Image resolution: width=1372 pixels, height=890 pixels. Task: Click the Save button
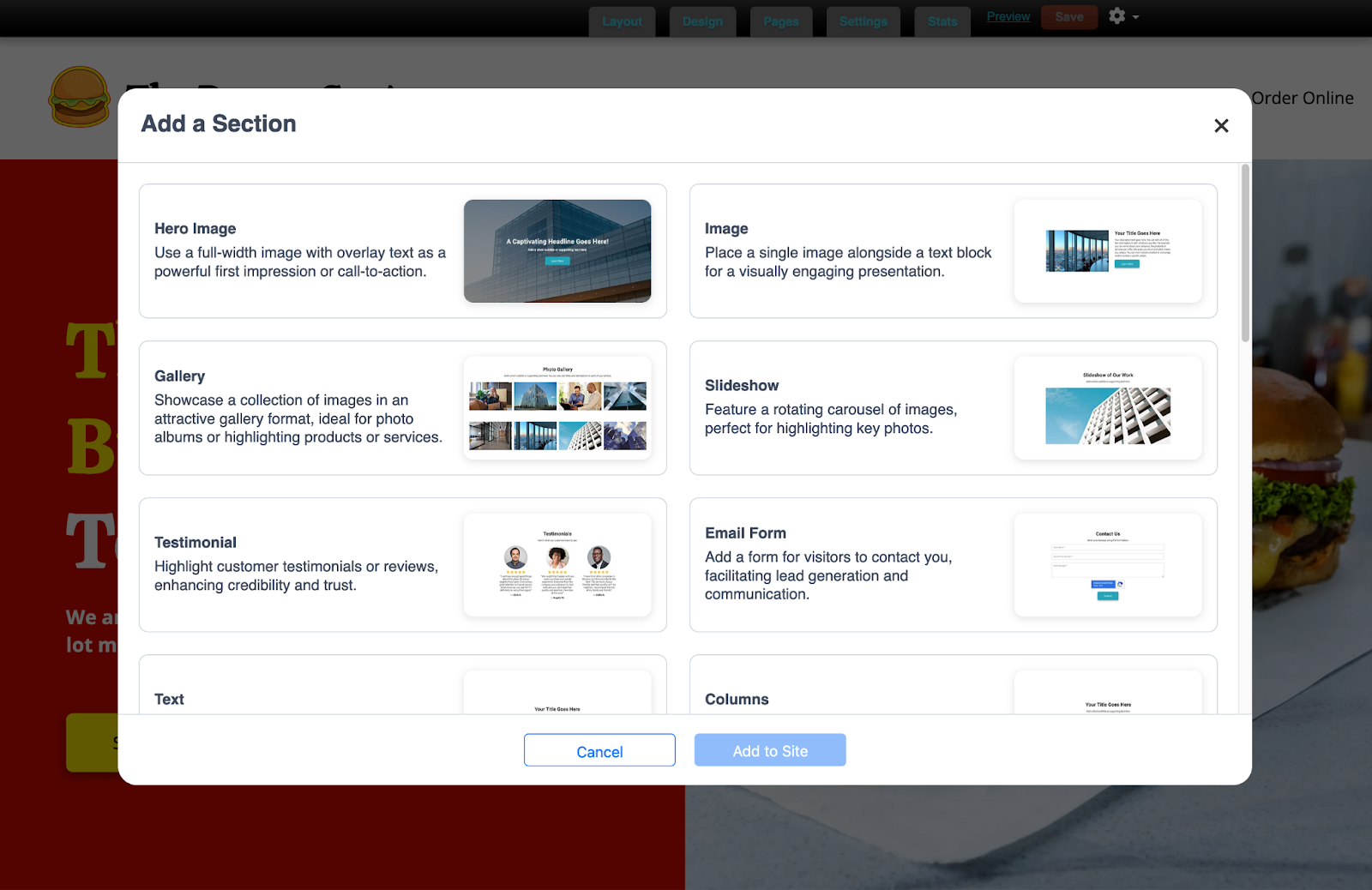coord(1068,16)
